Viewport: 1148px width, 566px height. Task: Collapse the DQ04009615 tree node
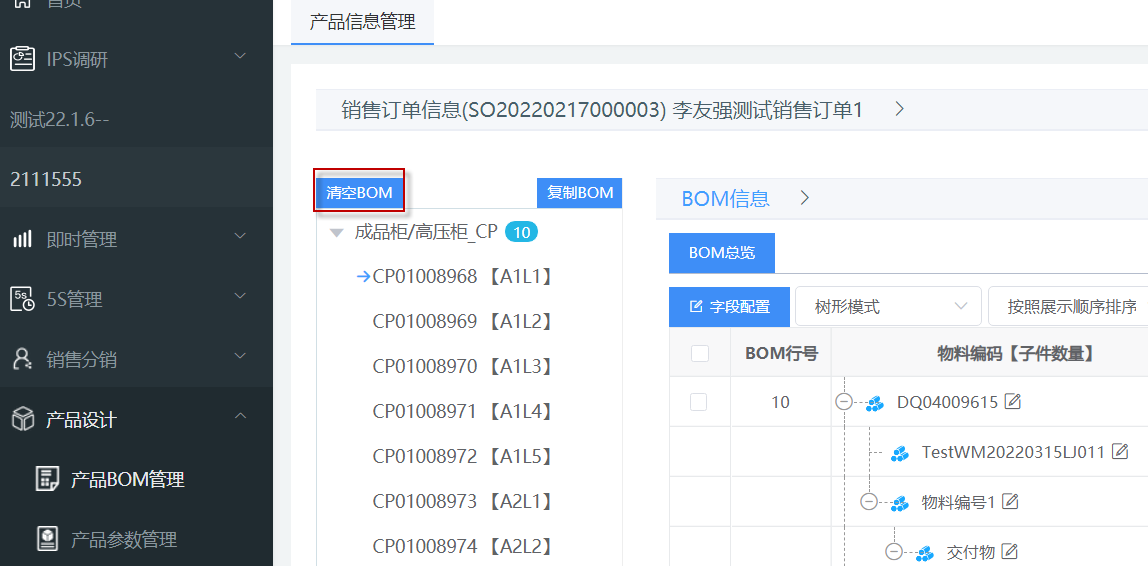844,402
